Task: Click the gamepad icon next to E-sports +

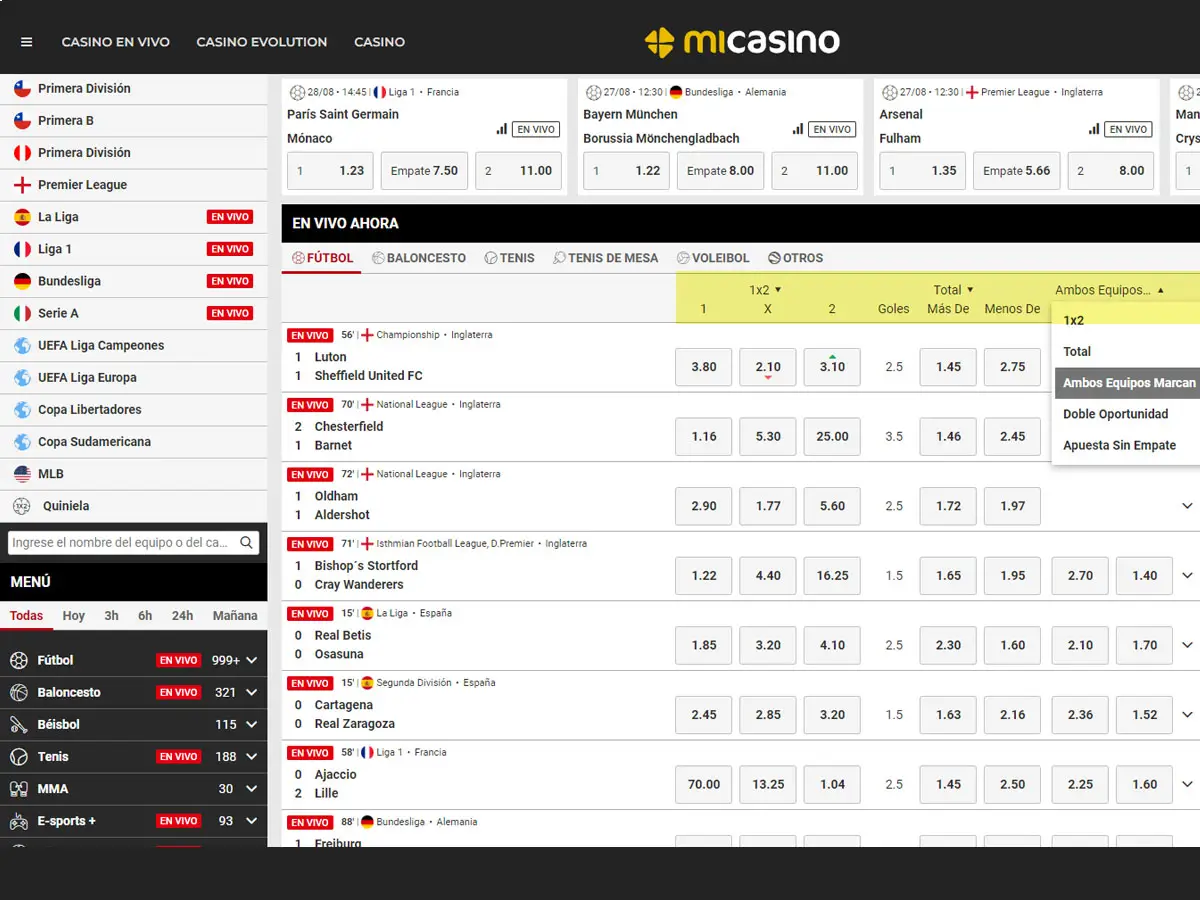Action: [x=19, y=821]
